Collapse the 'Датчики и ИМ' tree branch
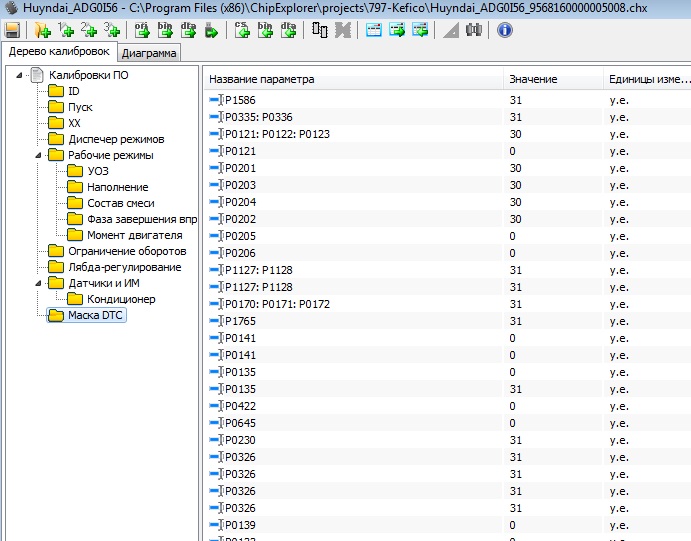This screenshot has width=691, height=541. click(38, 283)
